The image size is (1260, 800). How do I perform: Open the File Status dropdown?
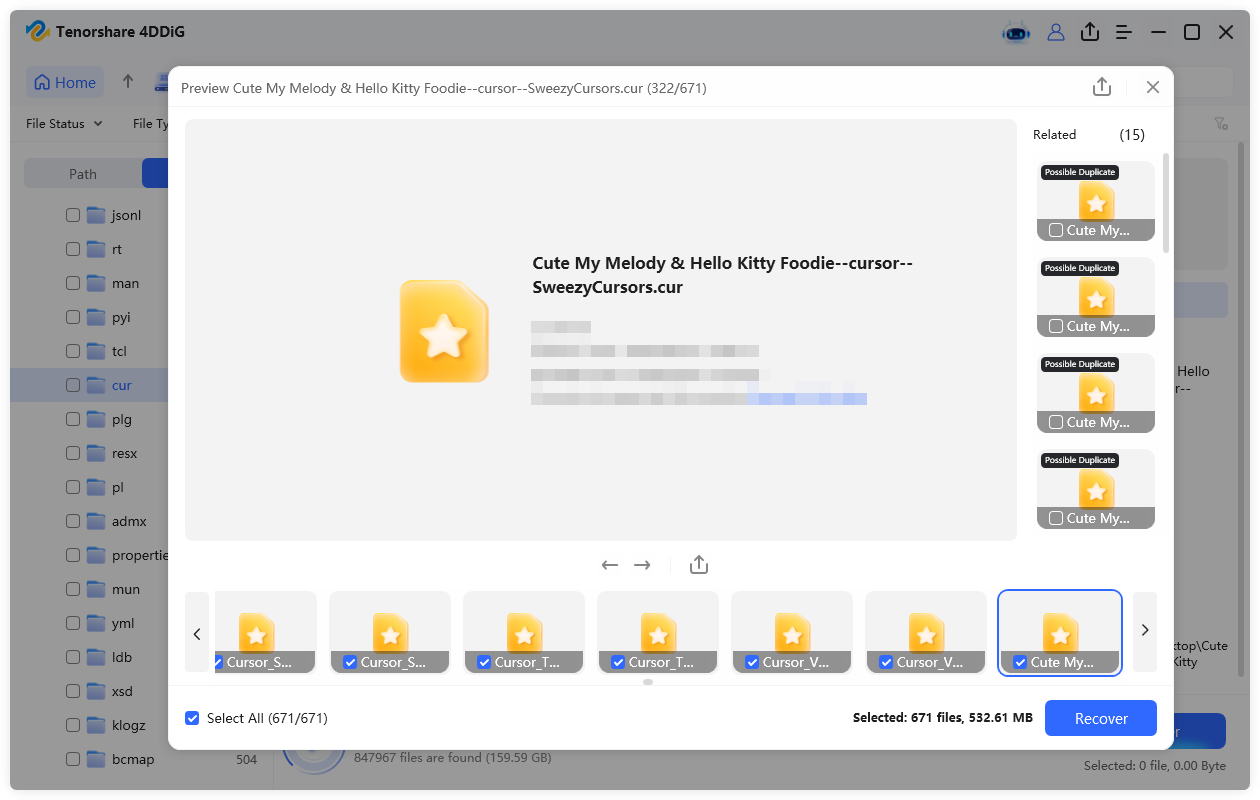point(64,123)
